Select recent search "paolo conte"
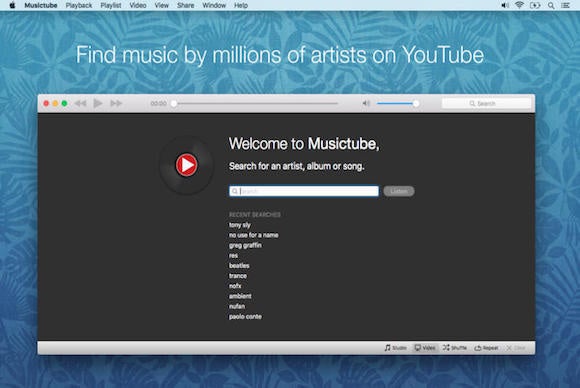 [245, 317]
